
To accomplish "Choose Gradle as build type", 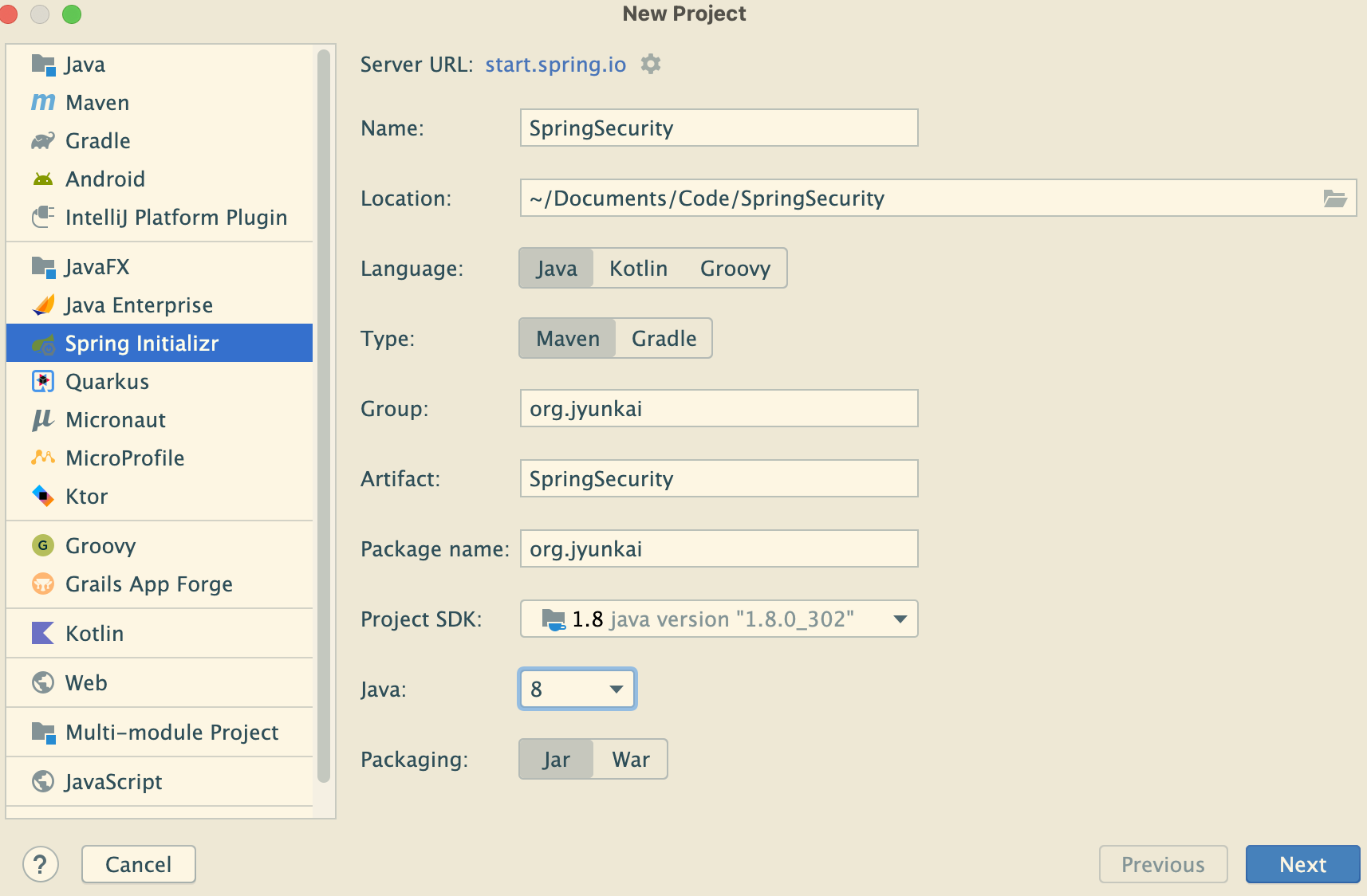I will [x=664, y=339].
